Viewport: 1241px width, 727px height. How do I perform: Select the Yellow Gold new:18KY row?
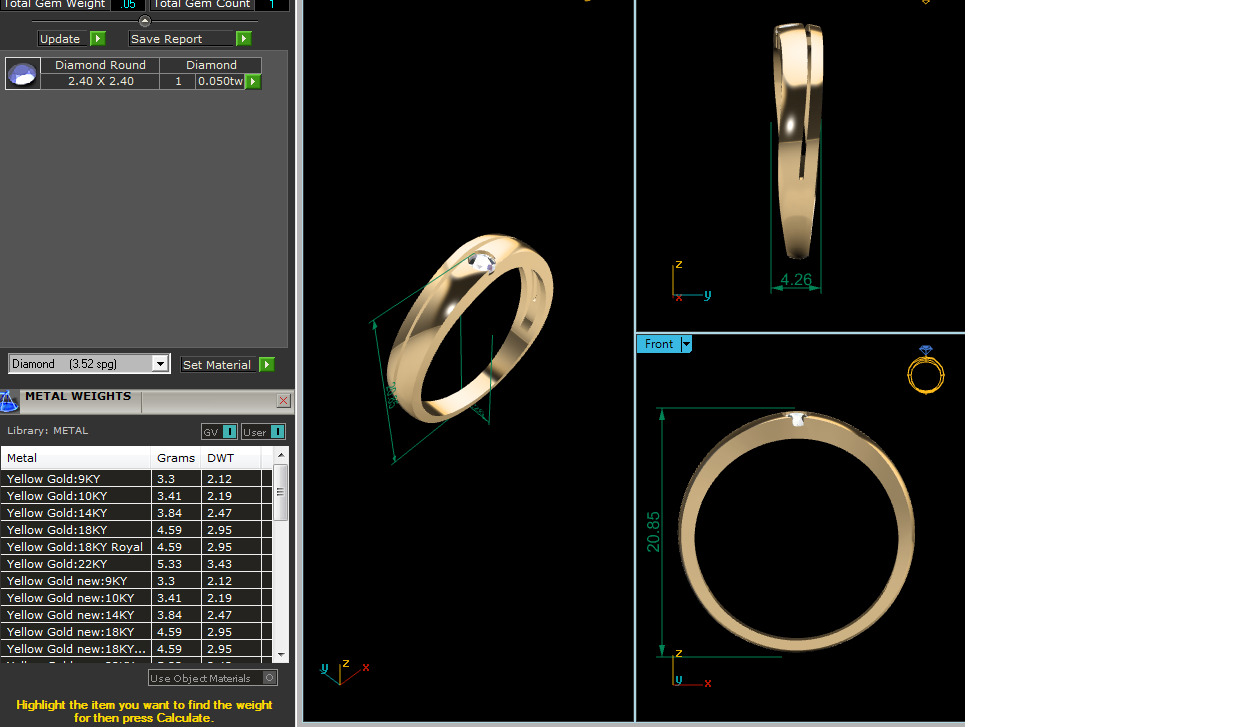[x=137, y=632]
